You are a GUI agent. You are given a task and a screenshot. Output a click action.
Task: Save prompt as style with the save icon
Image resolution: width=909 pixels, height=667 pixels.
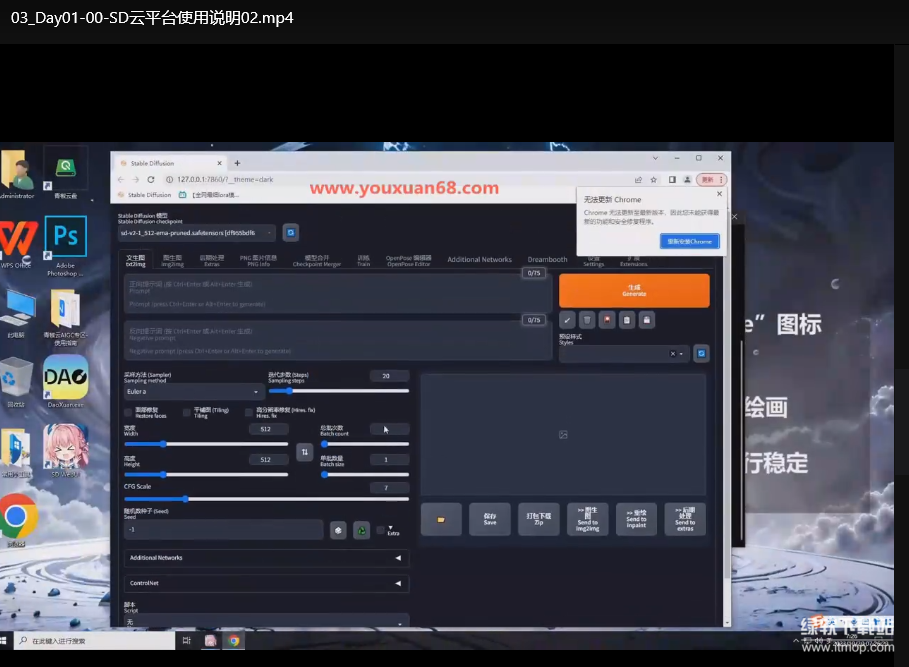[x=647, y=320]
